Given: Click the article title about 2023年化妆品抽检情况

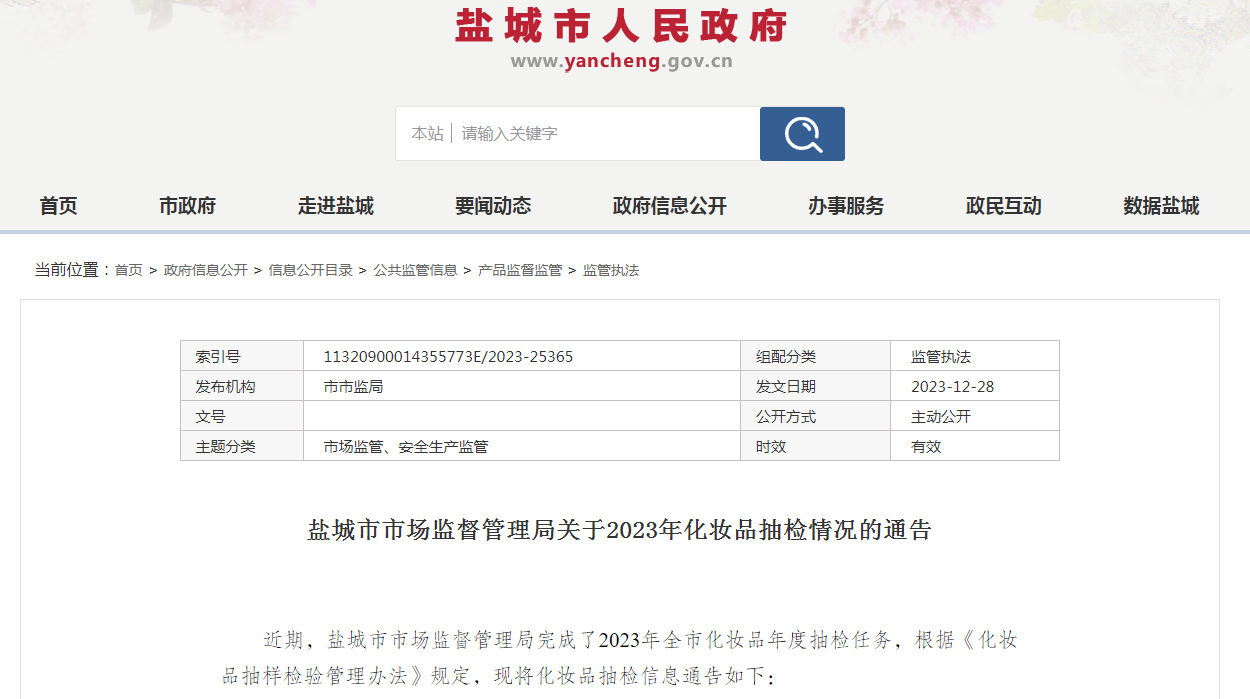Looking at the screenshot, I should click(620, 530).
